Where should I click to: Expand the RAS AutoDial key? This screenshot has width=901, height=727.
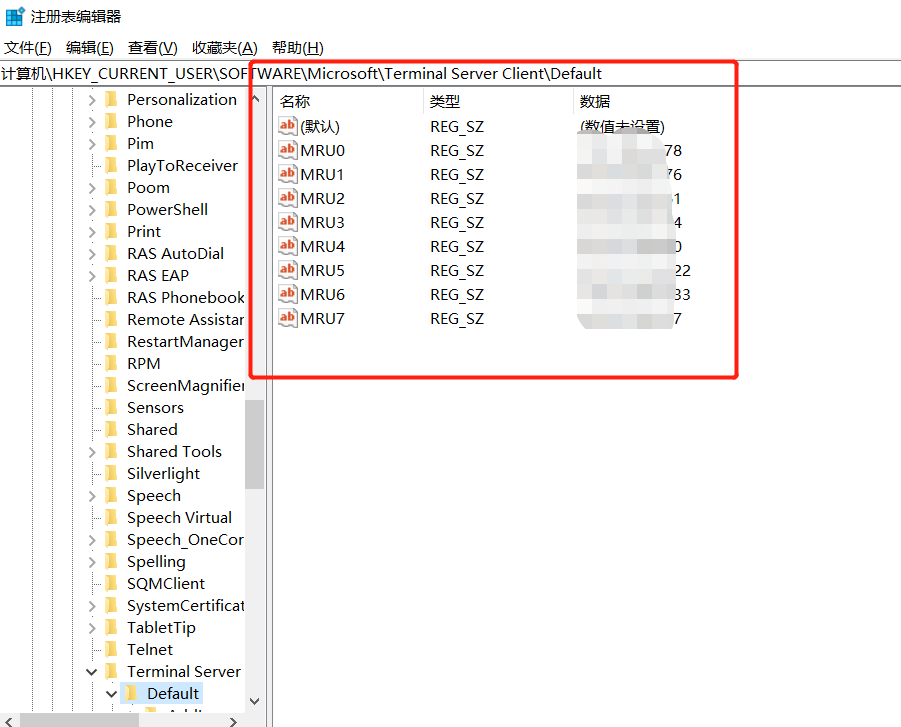coord(92,254)
